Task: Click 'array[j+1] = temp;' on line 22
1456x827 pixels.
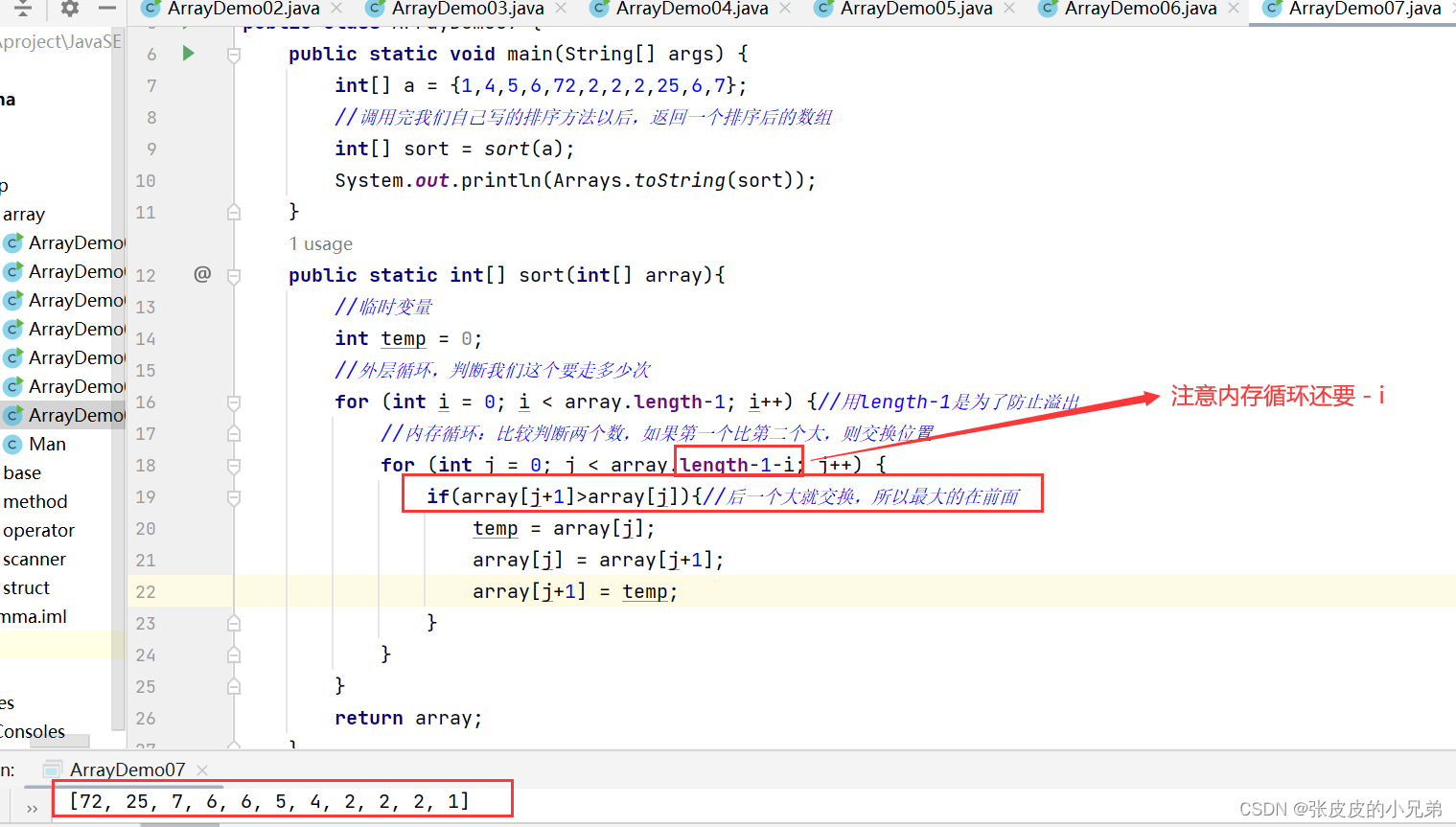Action: [x=575, y=591]
